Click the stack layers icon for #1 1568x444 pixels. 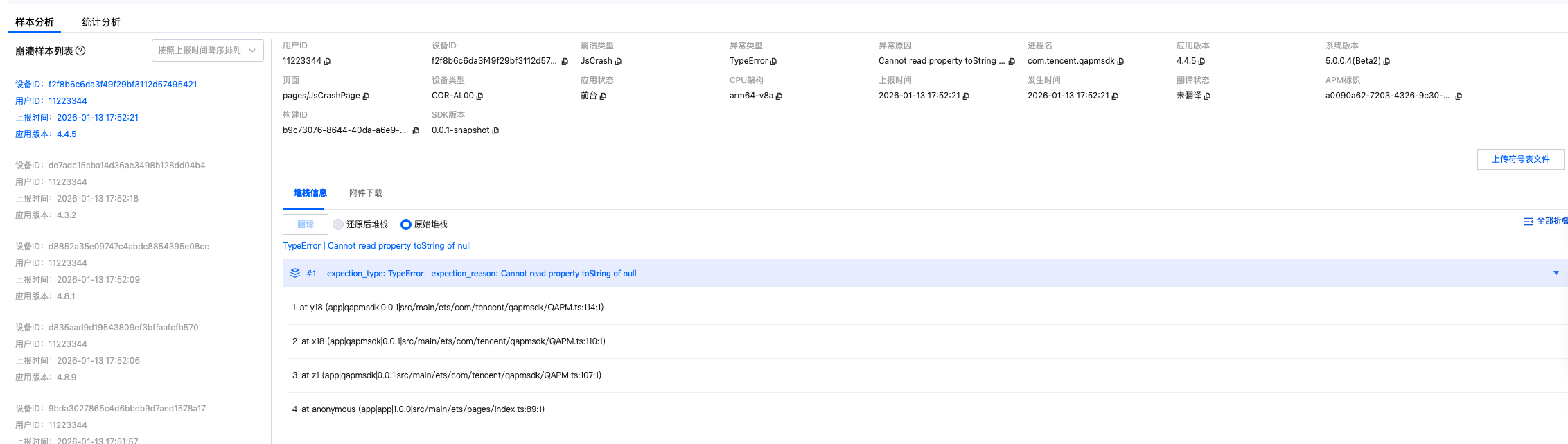click(295, 273)
